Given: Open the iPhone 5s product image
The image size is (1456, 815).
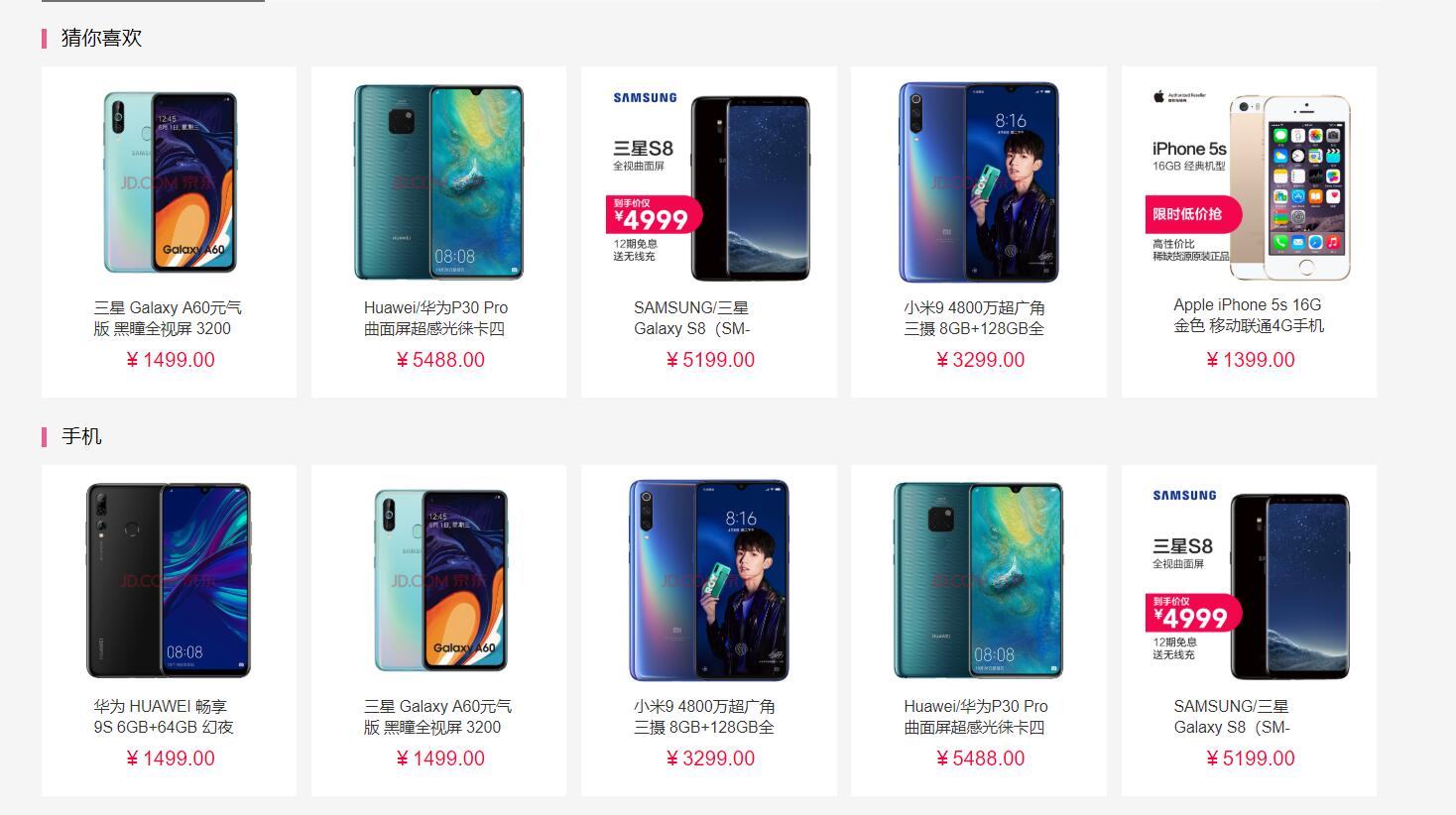Looking at the screenshot, I should 1249,182.
